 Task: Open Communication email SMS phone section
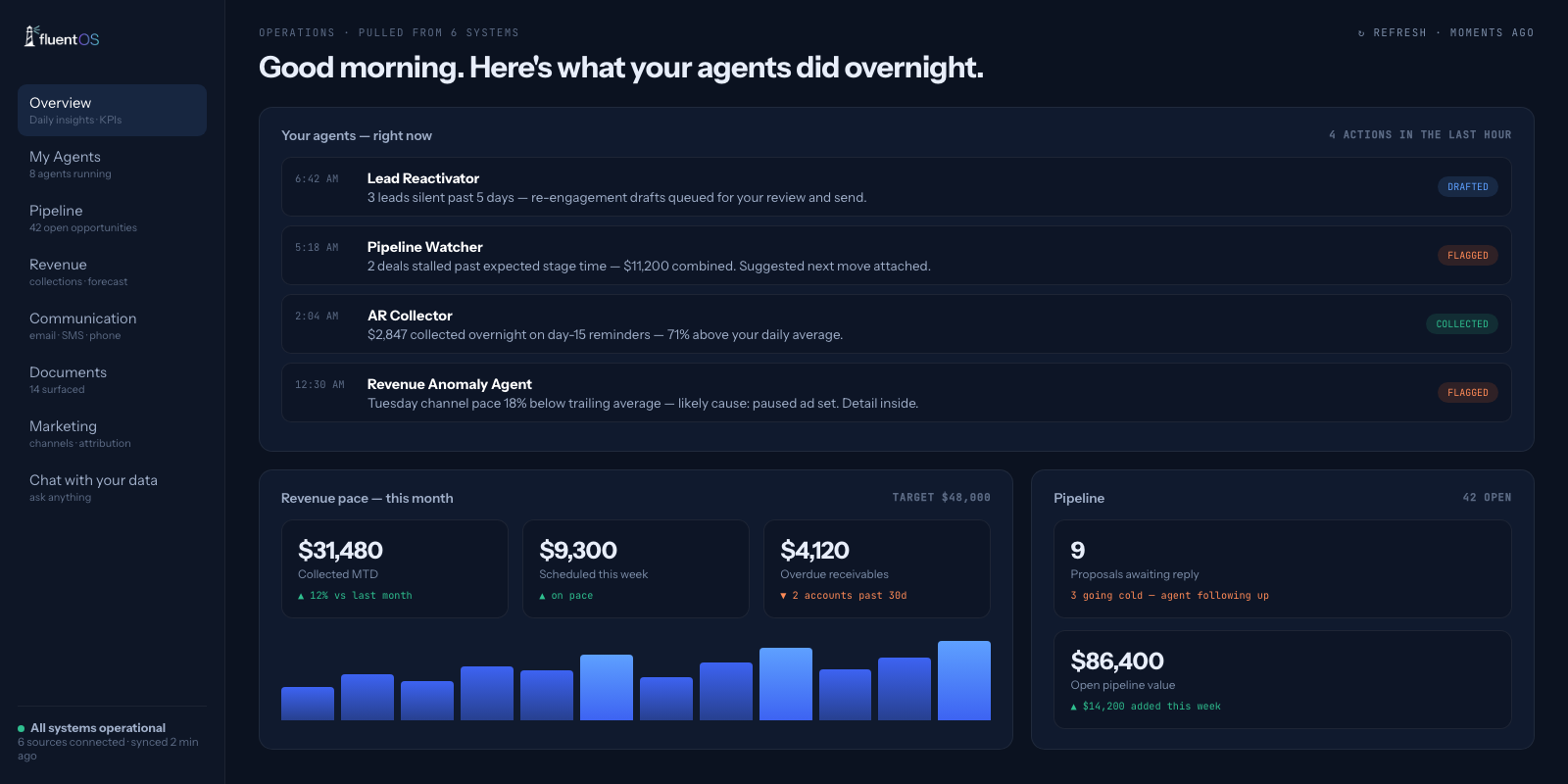point(112,325)
